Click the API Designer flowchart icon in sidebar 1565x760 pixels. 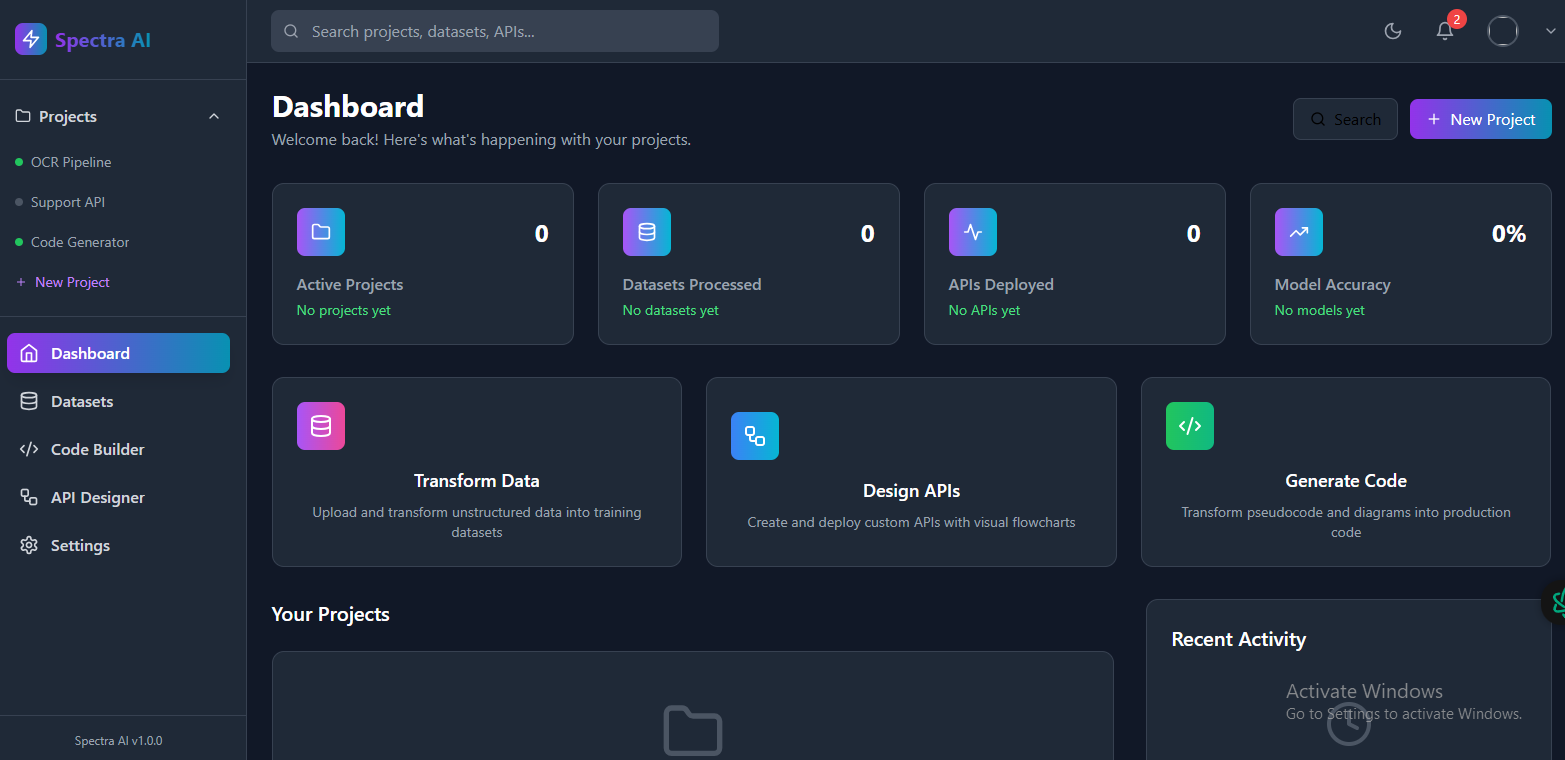[29, 497]
